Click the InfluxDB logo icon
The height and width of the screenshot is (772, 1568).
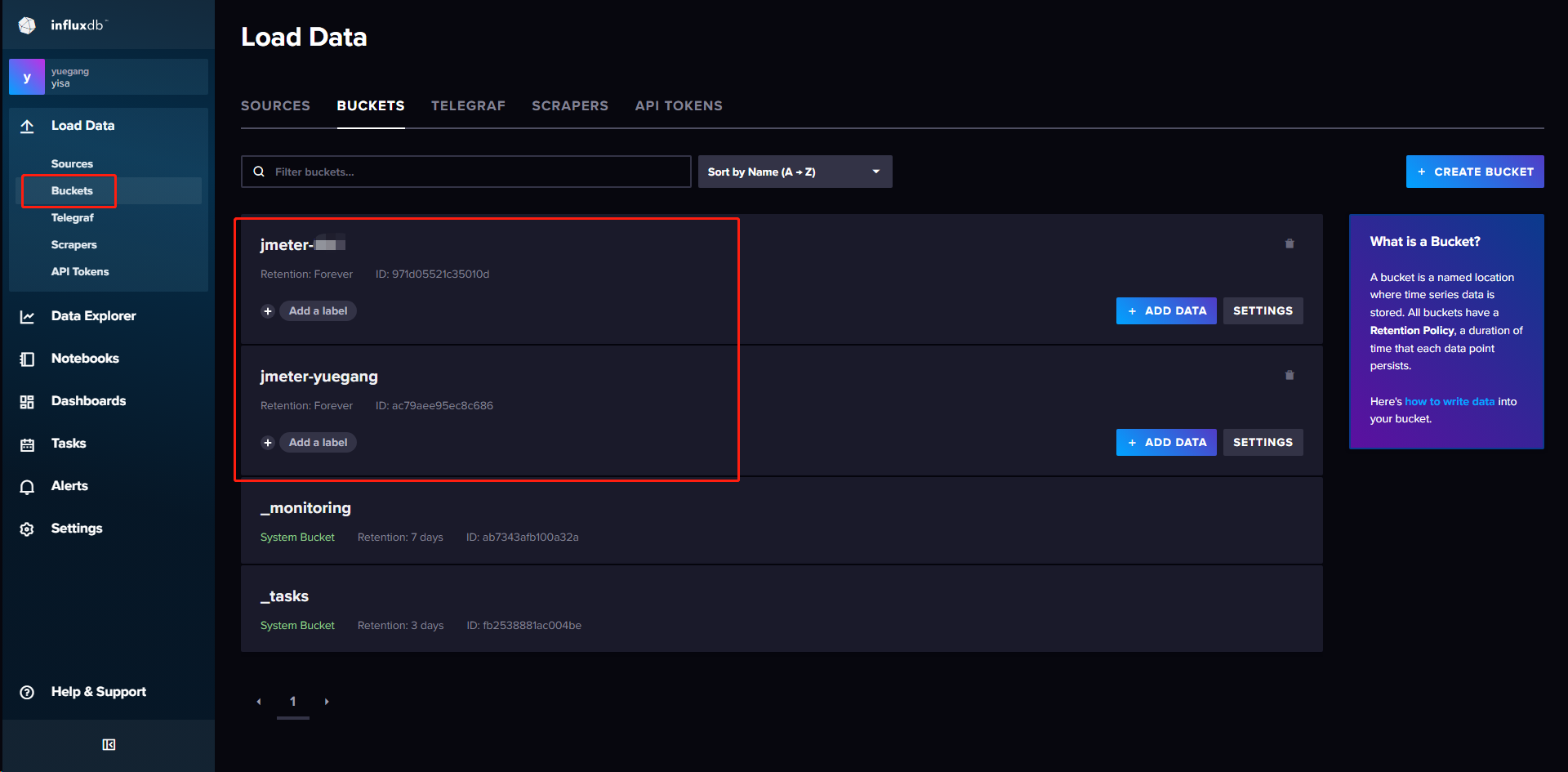pyautogui.click(x=27, y=25)
